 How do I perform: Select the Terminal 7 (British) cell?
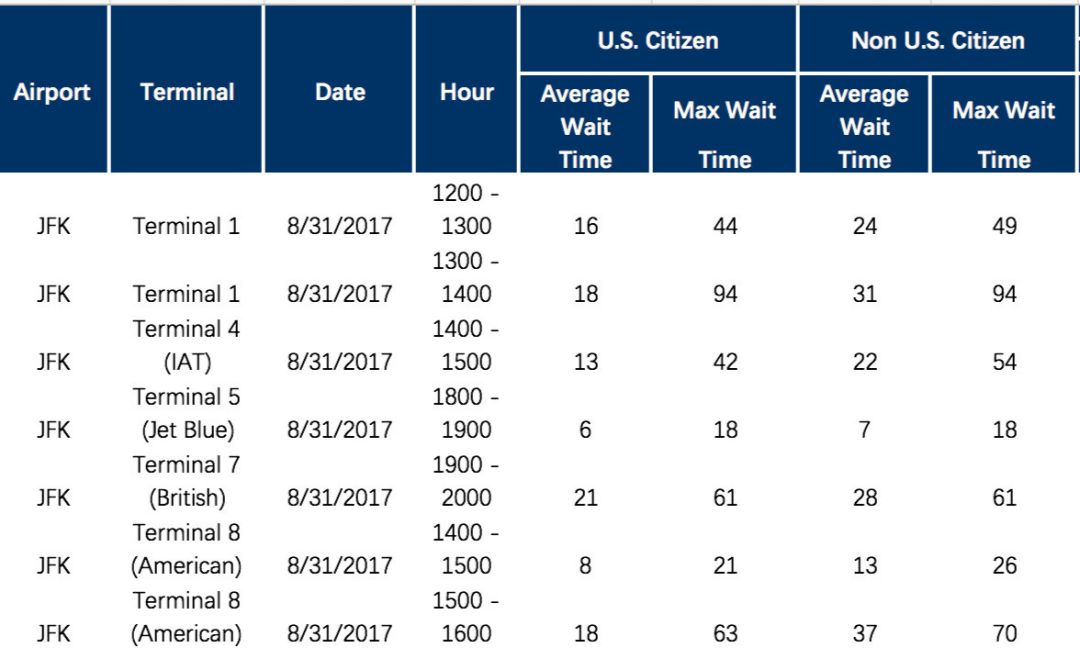click(187, 481)
